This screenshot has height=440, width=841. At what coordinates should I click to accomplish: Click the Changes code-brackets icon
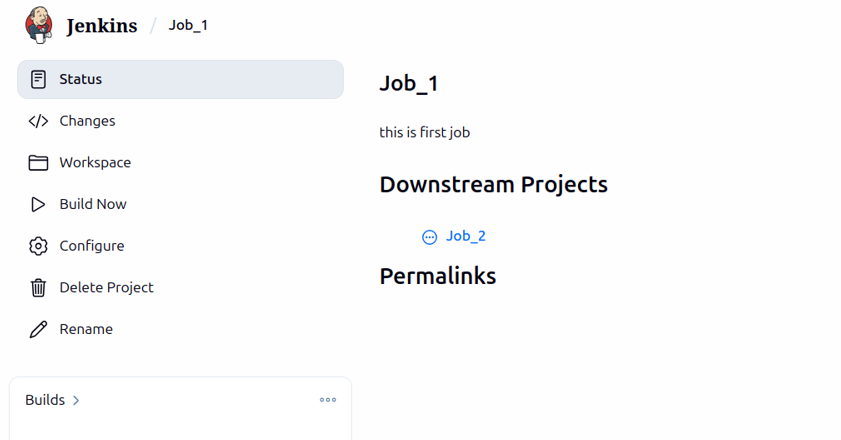pos(38,121)
